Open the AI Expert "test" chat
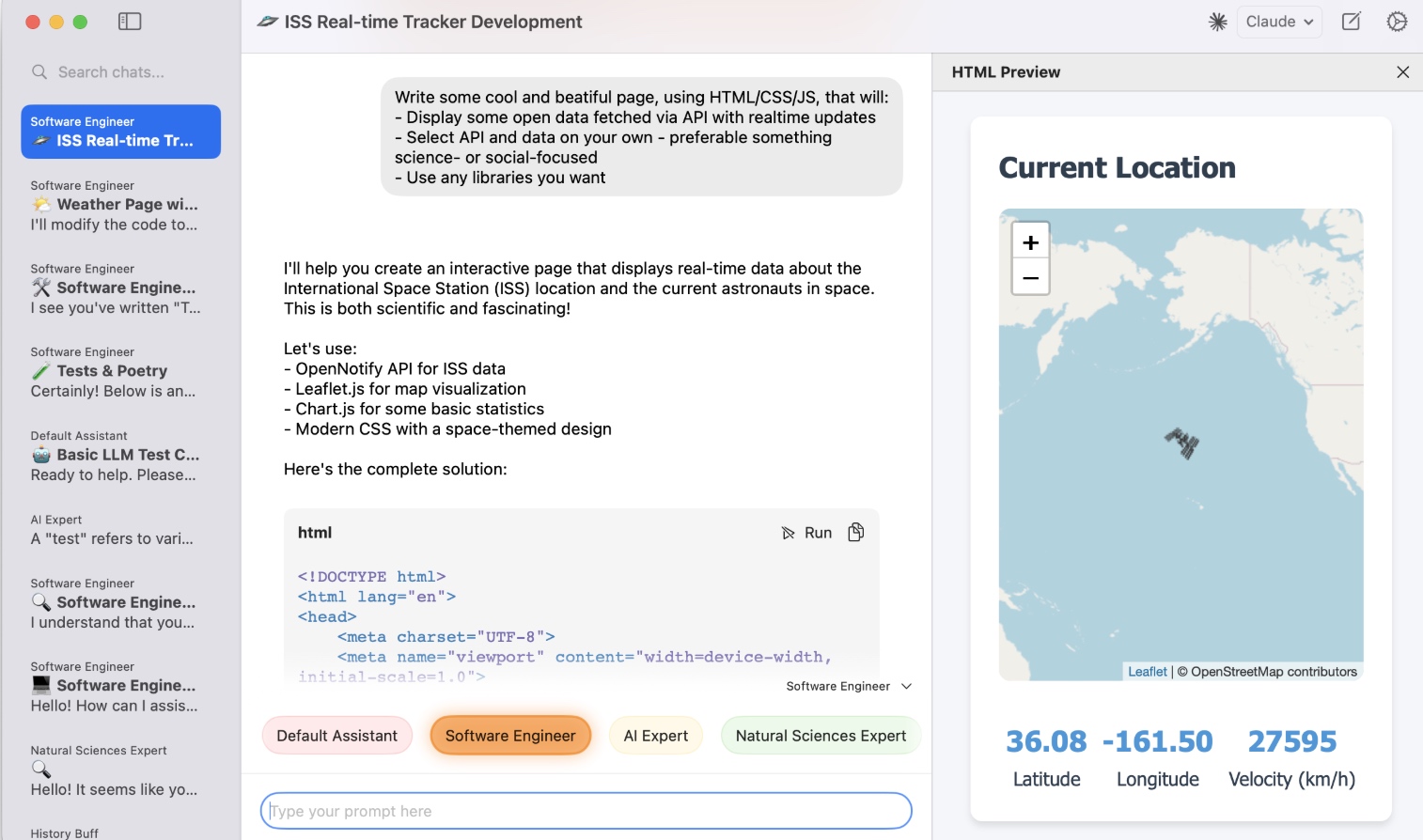Viewport: 1423px width, 840px height. [x=120, y=530]
